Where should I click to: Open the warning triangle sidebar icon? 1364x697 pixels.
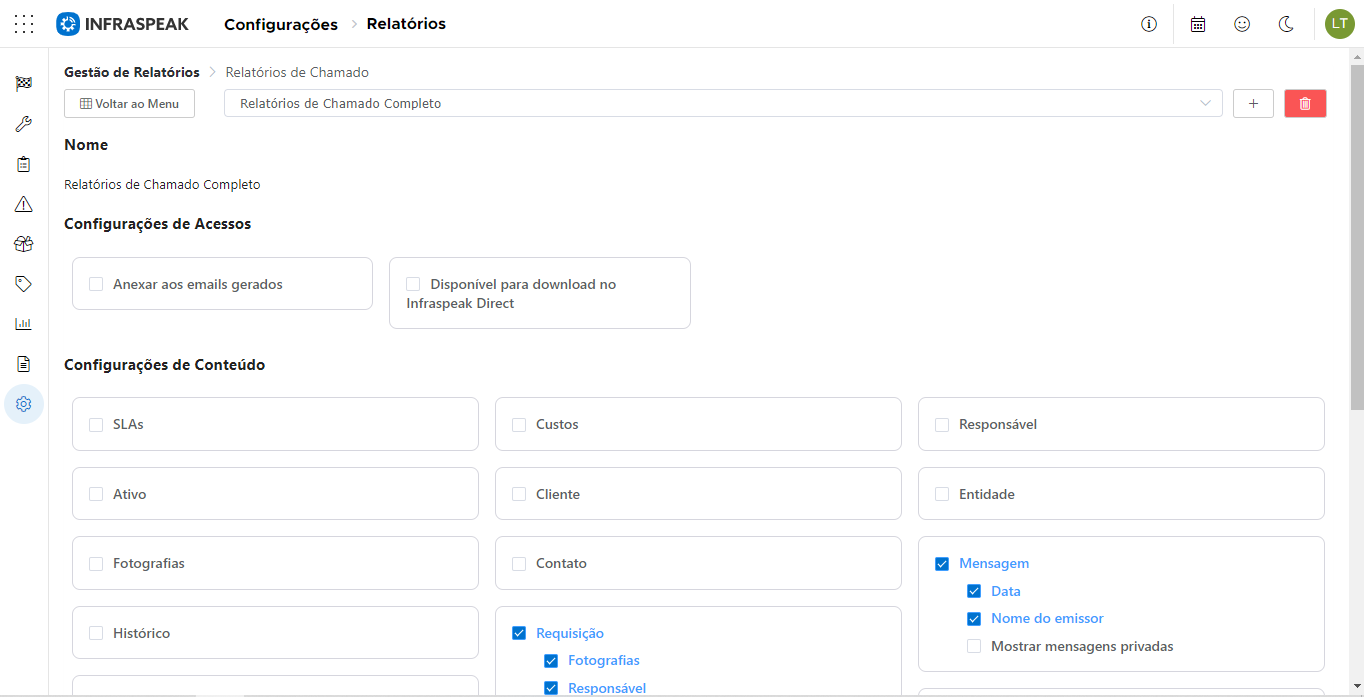(24, 204)
